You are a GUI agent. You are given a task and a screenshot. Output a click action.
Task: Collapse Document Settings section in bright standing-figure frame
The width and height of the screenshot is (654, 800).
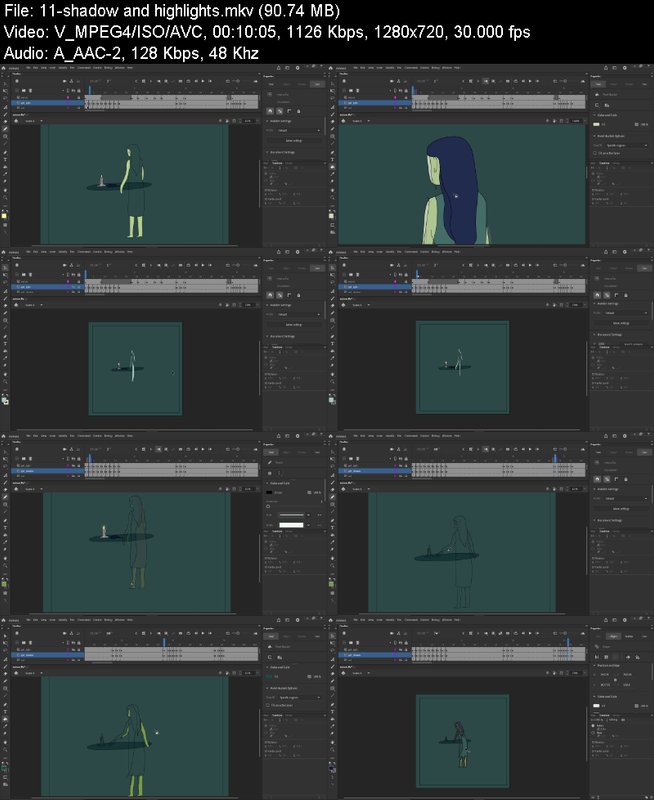(x=267, y=152)
